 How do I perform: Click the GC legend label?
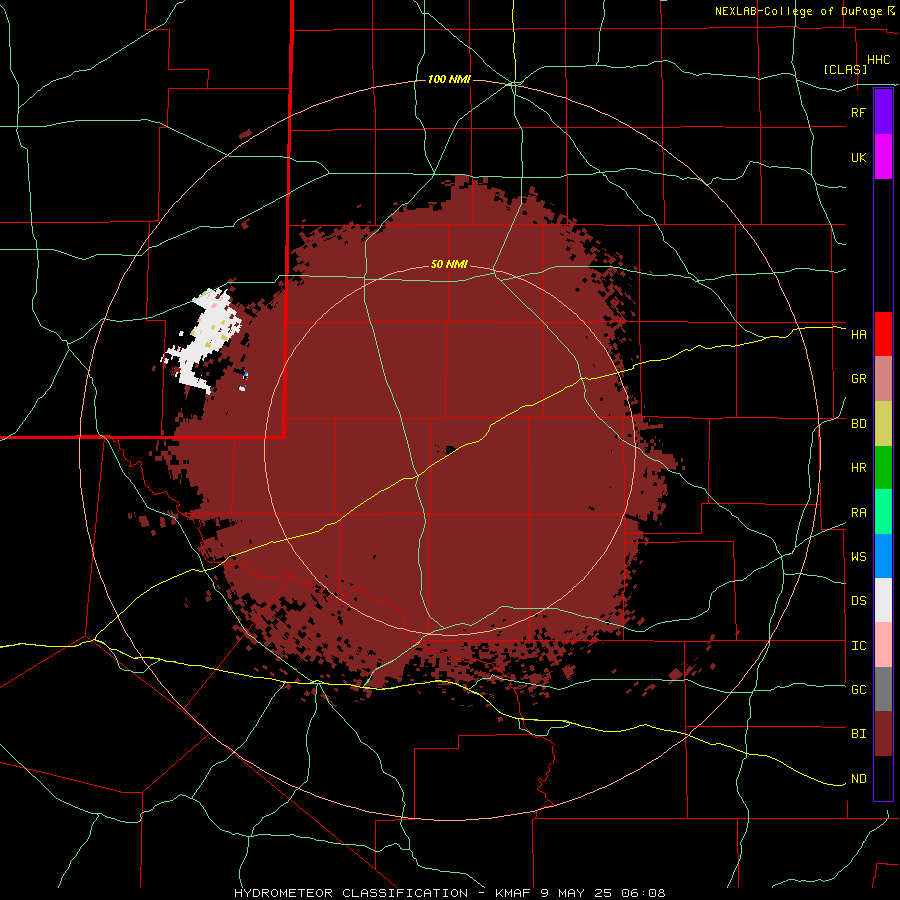858,690
